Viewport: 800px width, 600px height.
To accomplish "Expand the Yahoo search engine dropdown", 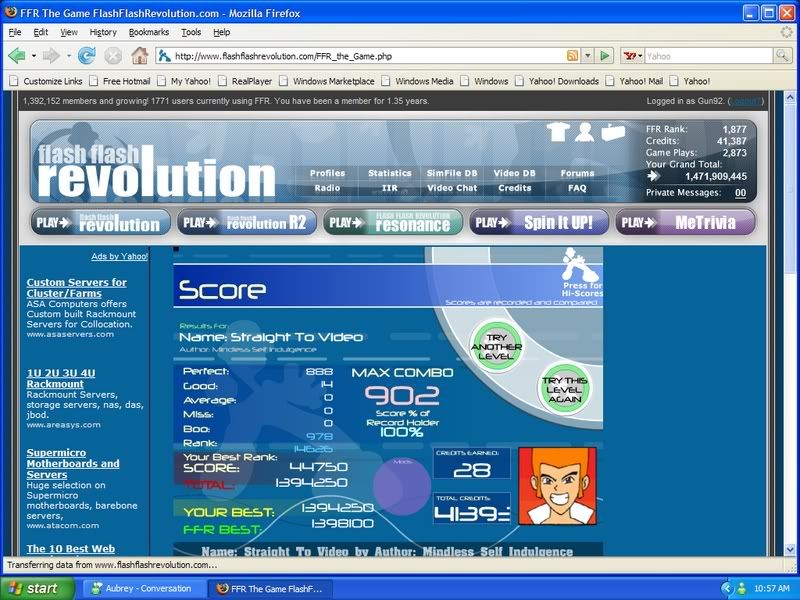I will point(631,56).
